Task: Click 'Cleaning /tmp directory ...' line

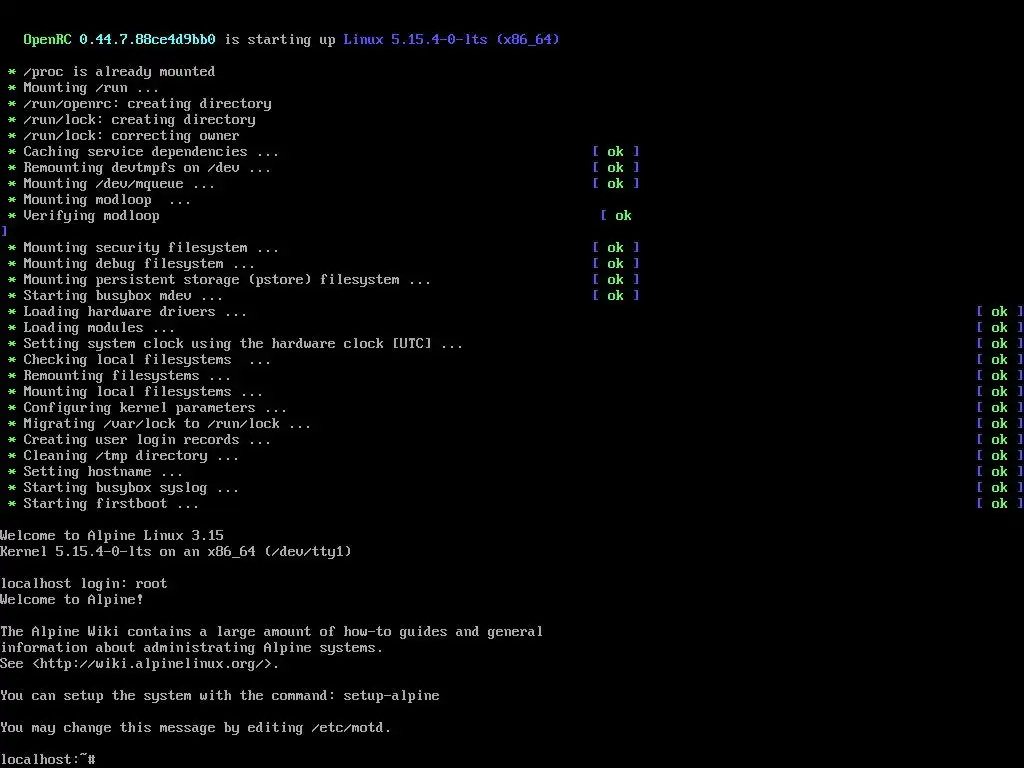Action: pyautogui.click(x=131, y=455)
